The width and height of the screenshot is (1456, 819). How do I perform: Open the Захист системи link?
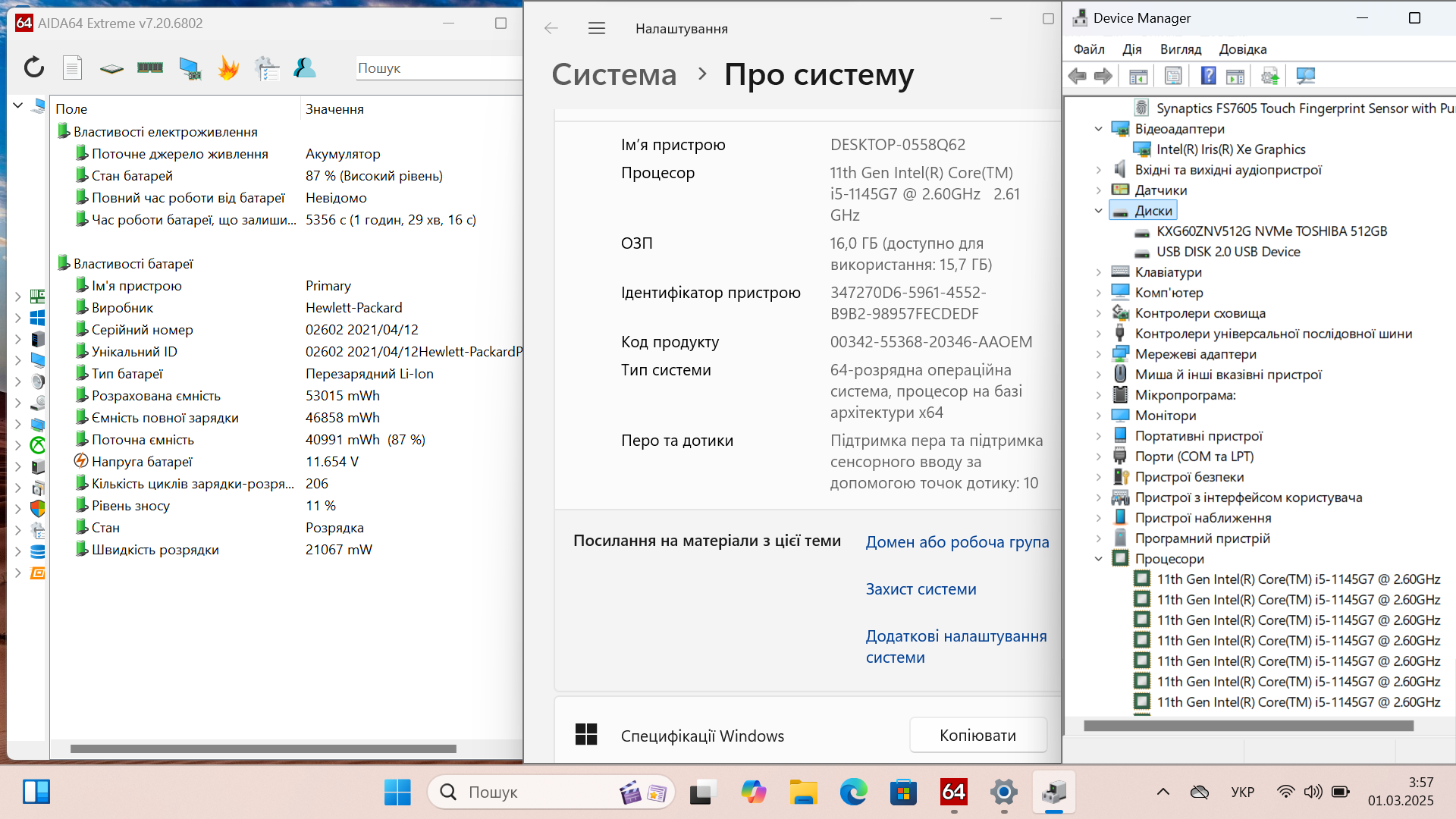921,589
